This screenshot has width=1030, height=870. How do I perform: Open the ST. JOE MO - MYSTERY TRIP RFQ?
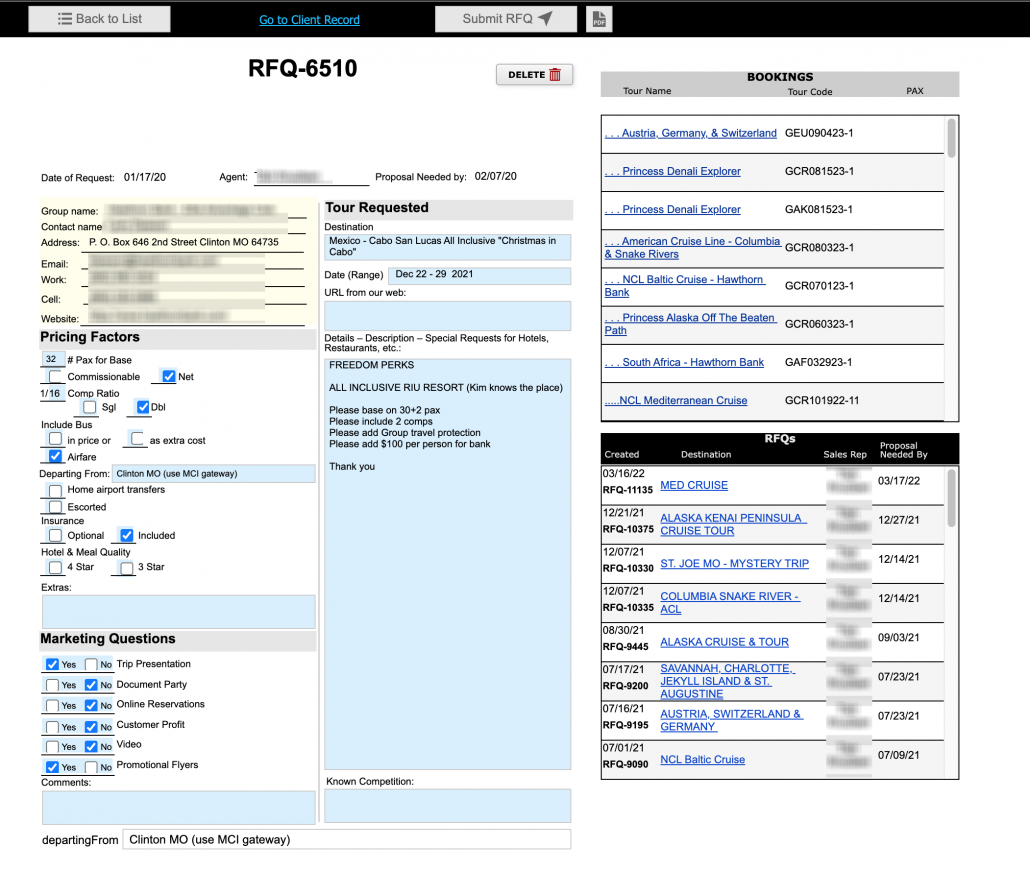(x=734, y=563)
